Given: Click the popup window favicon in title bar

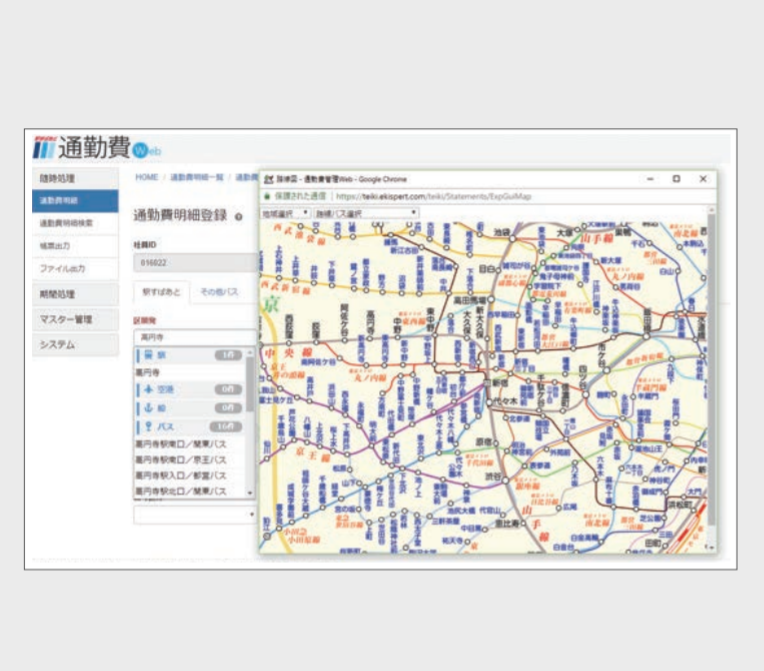Looking at the screenshot, I should click(x=268, y=179).
